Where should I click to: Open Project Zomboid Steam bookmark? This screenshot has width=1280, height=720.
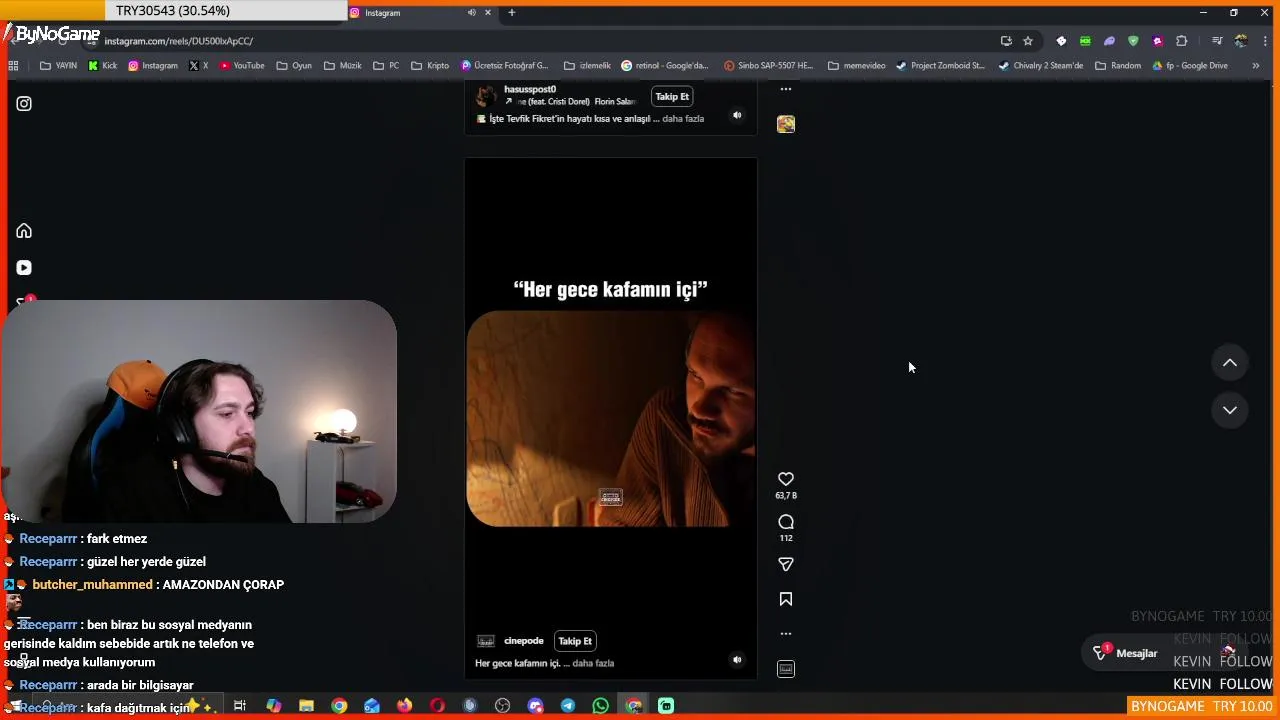(940, 66)
